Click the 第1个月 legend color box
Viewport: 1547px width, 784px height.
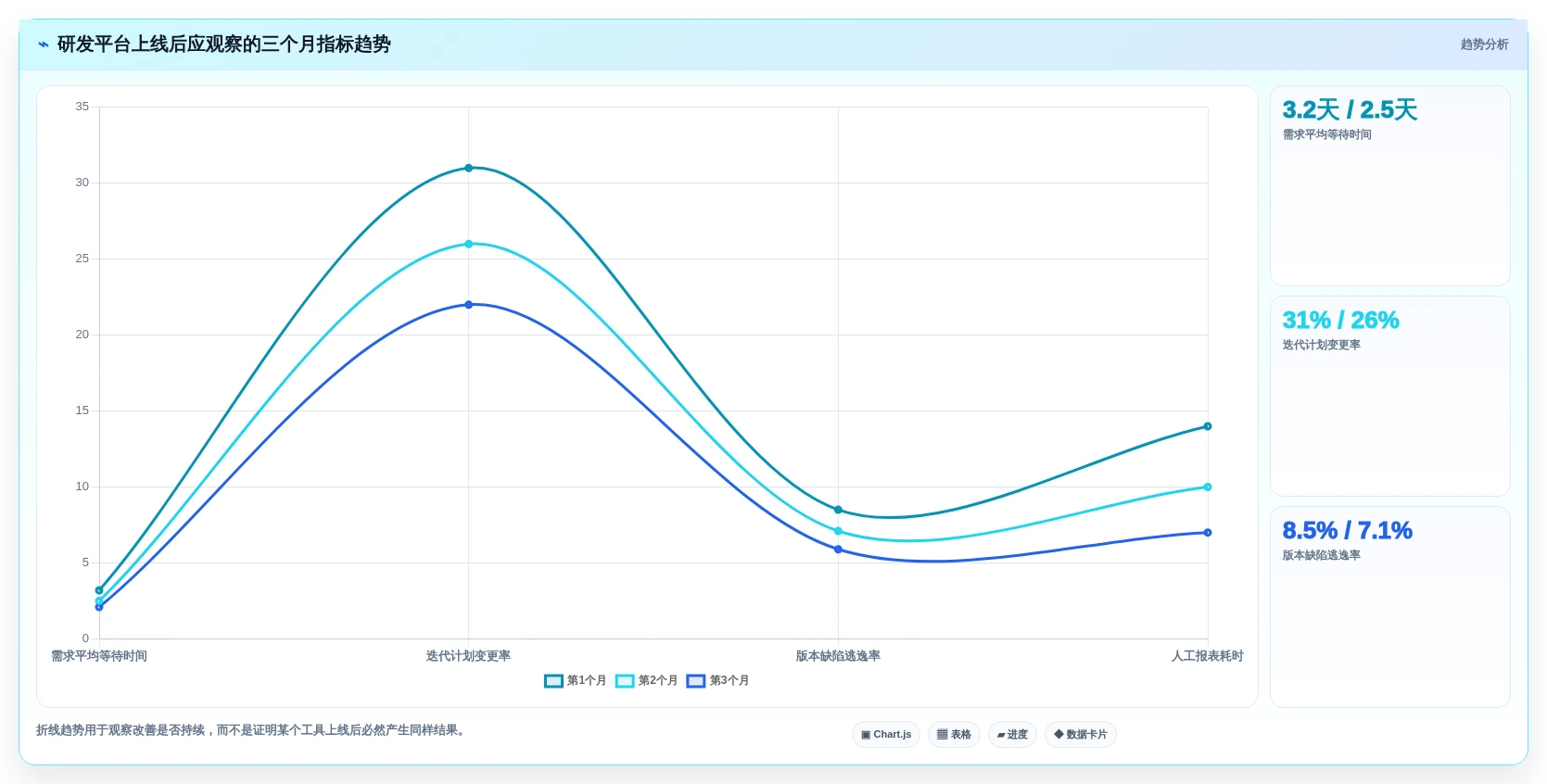click(x=553, y=681)
